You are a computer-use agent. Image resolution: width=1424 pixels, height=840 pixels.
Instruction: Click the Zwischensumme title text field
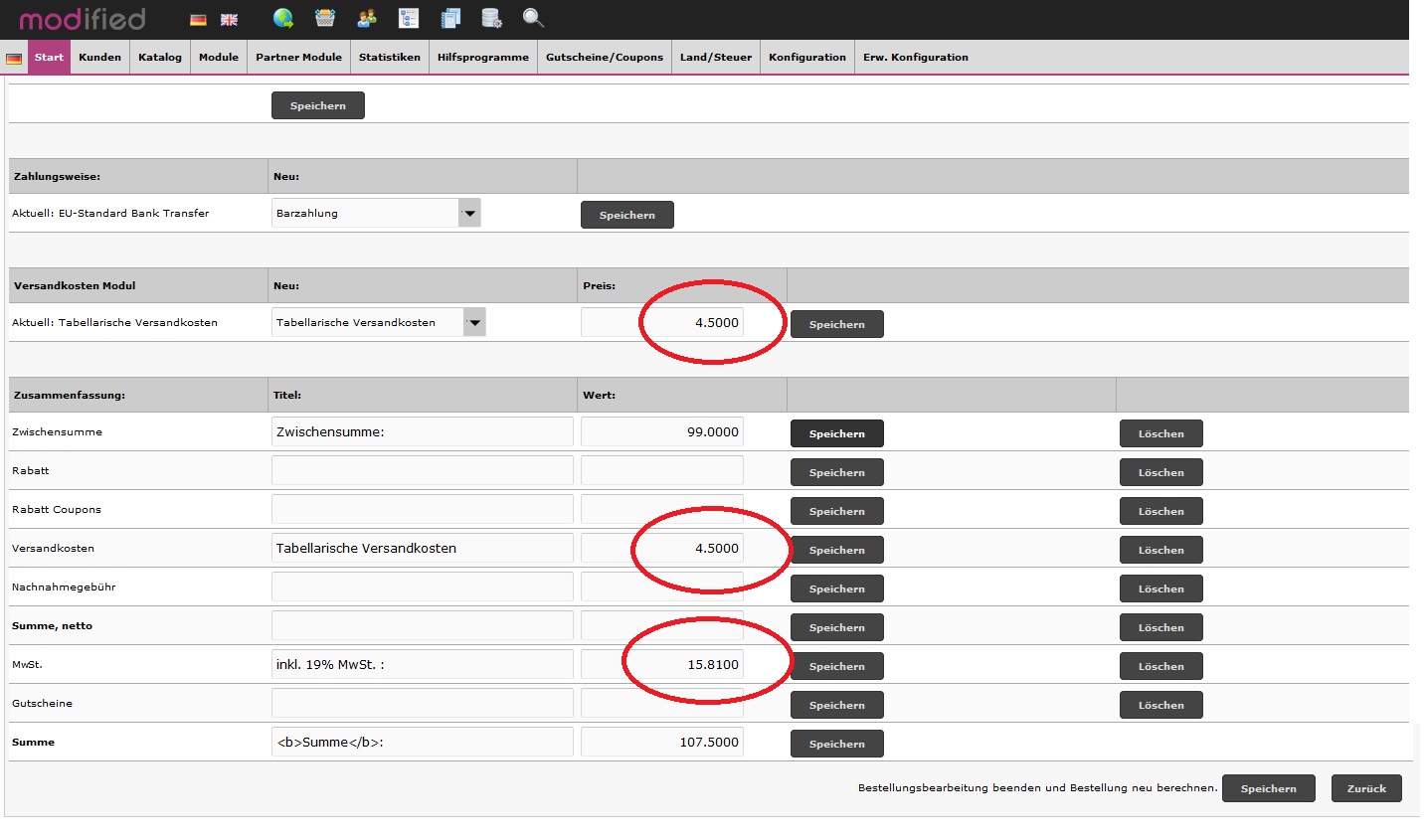(422, 432)
